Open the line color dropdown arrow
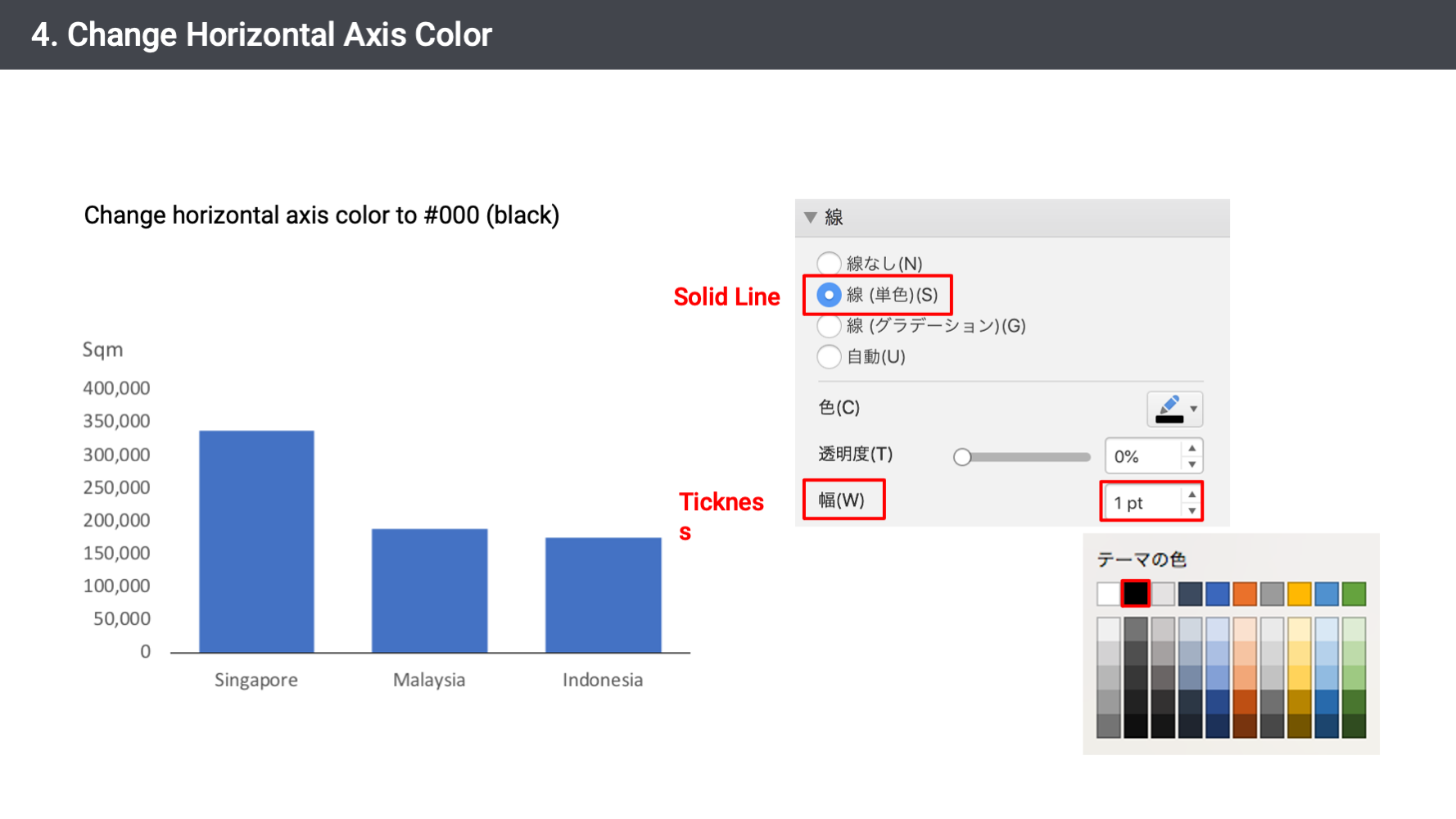 tap(1194, 409)
